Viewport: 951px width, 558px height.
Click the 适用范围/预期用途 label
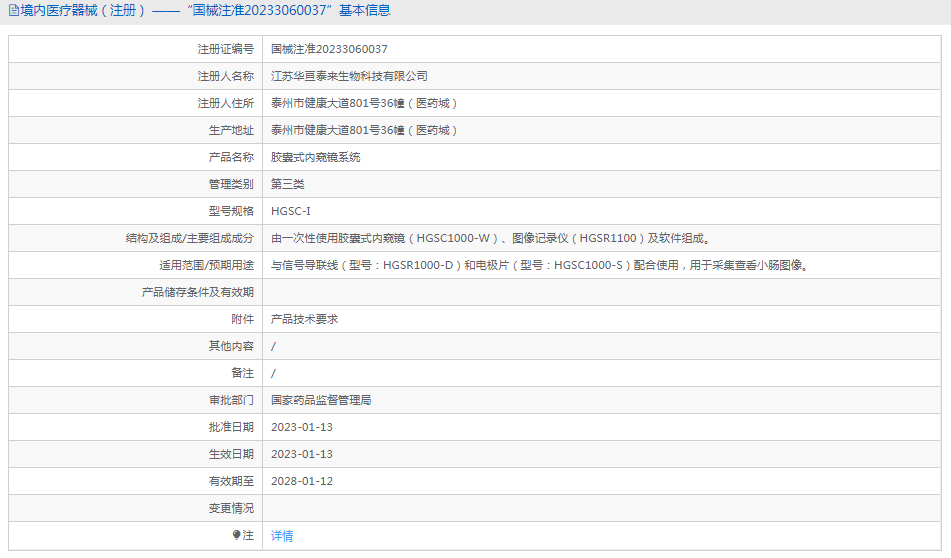[206, 265]
